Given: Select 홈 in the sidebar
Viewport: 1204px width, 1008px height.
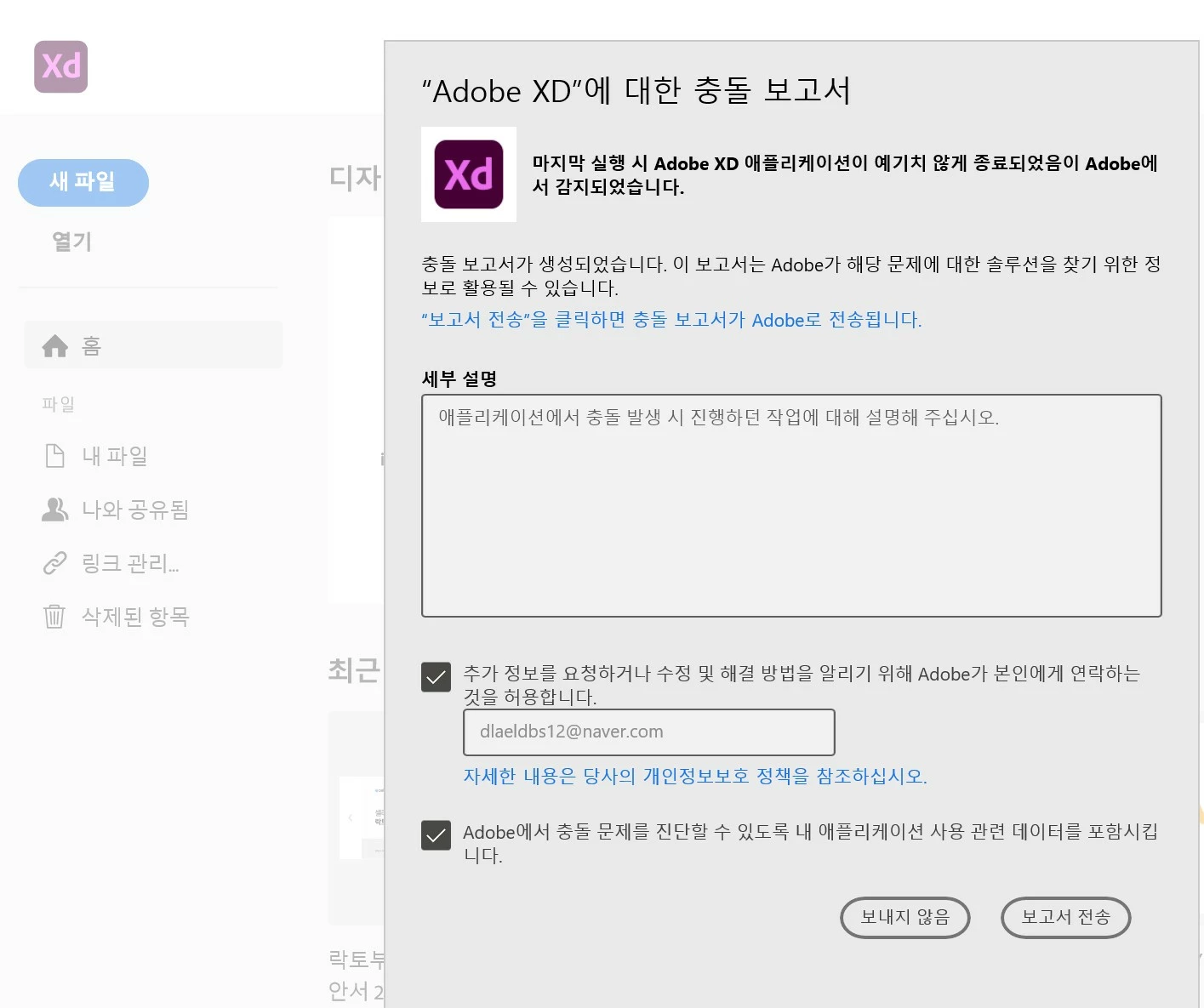Looking at the screenshot, I should [x=153, y=345].
